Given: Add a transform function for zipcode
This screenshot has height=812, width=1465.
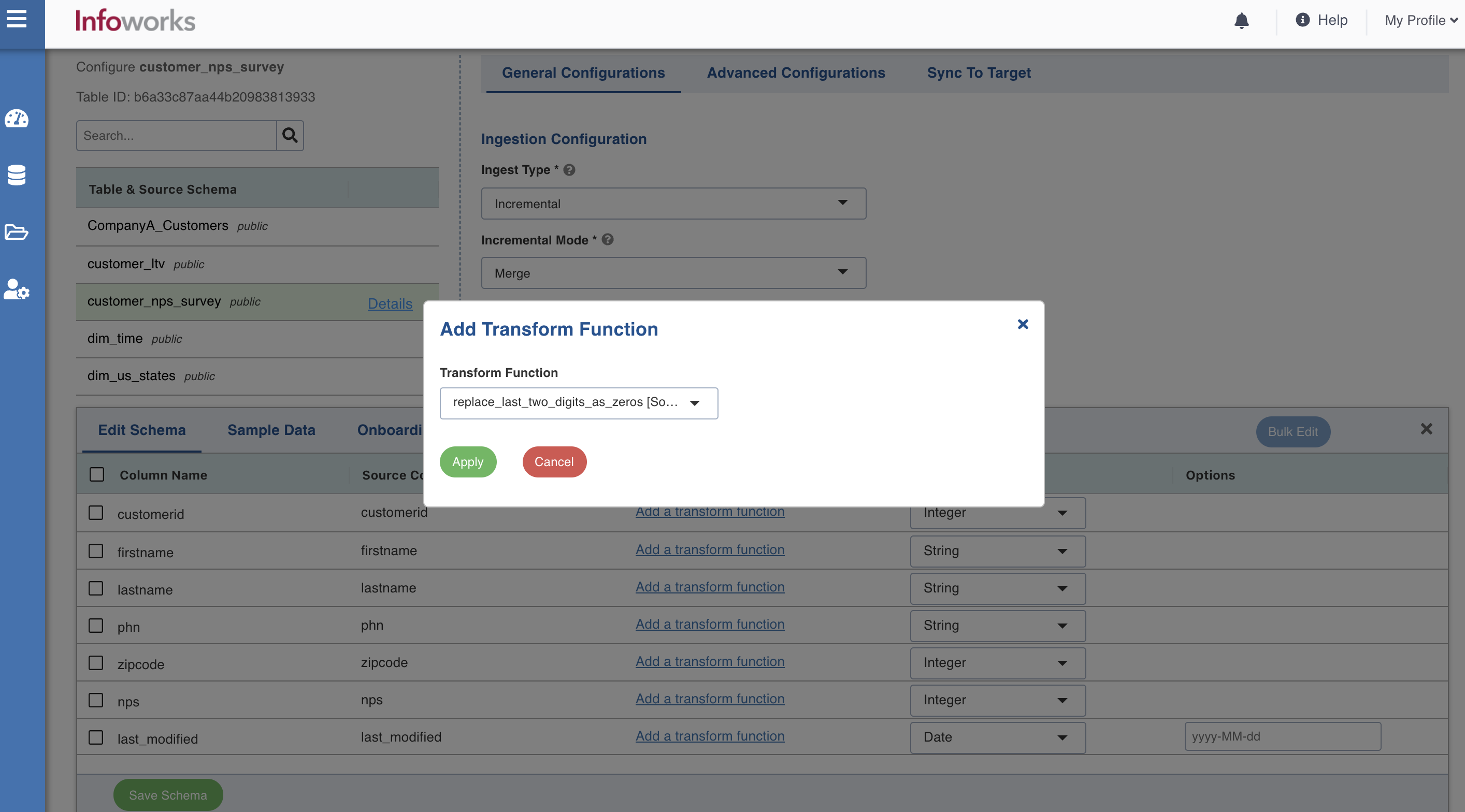Looking at the screenshot, I should point(710,662).
